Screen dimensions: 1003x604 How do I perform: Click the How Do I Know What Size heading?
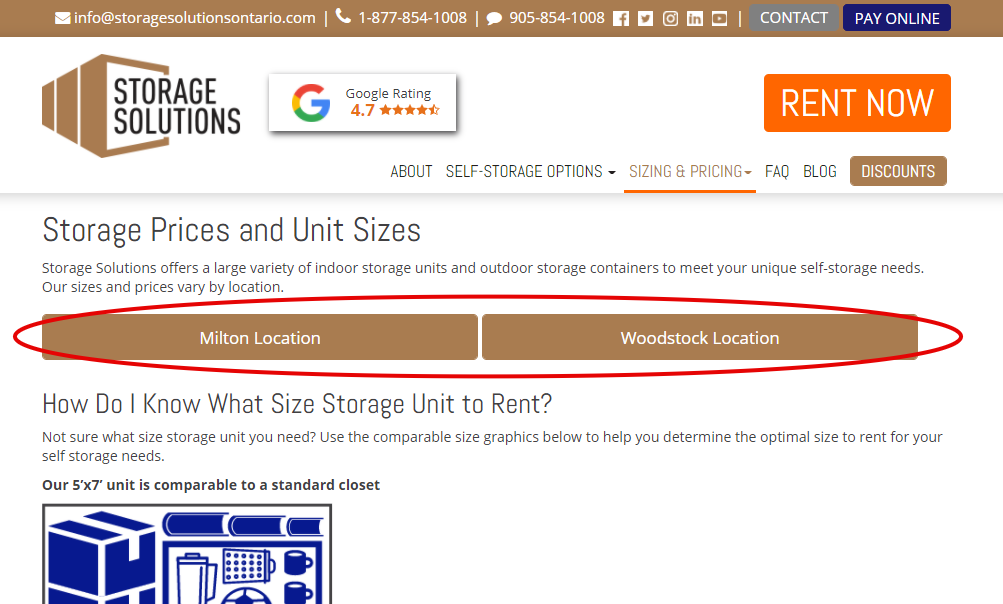click(297, 404)
